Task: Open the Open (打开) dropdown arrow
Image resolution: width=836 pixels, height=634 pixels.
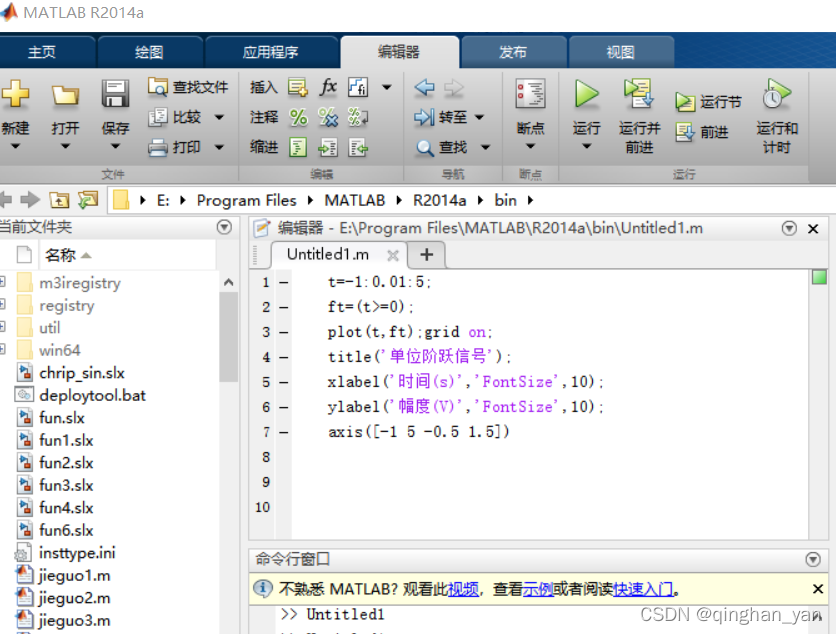Action: click(65, 146)
